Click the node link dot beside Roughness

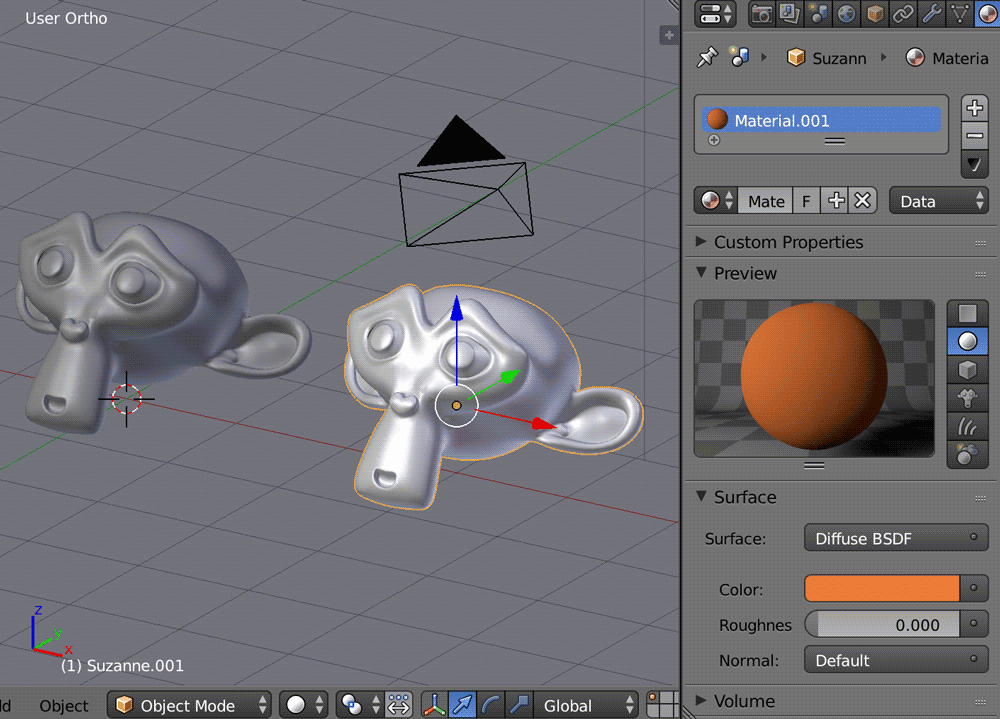click(974, 625)
